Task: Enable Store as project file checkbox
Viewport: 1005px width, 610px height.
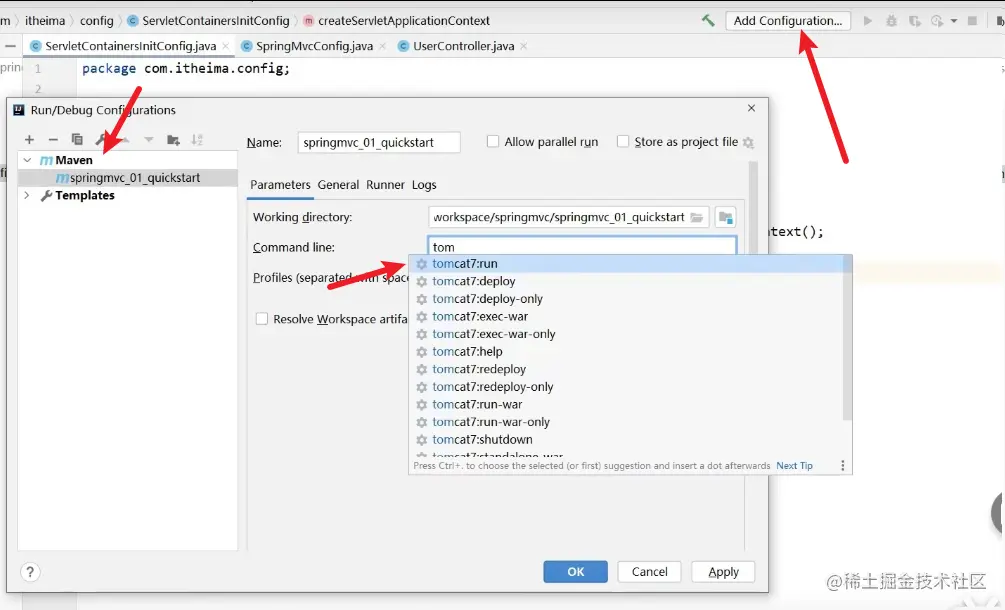Action: [x=623, y=142]
